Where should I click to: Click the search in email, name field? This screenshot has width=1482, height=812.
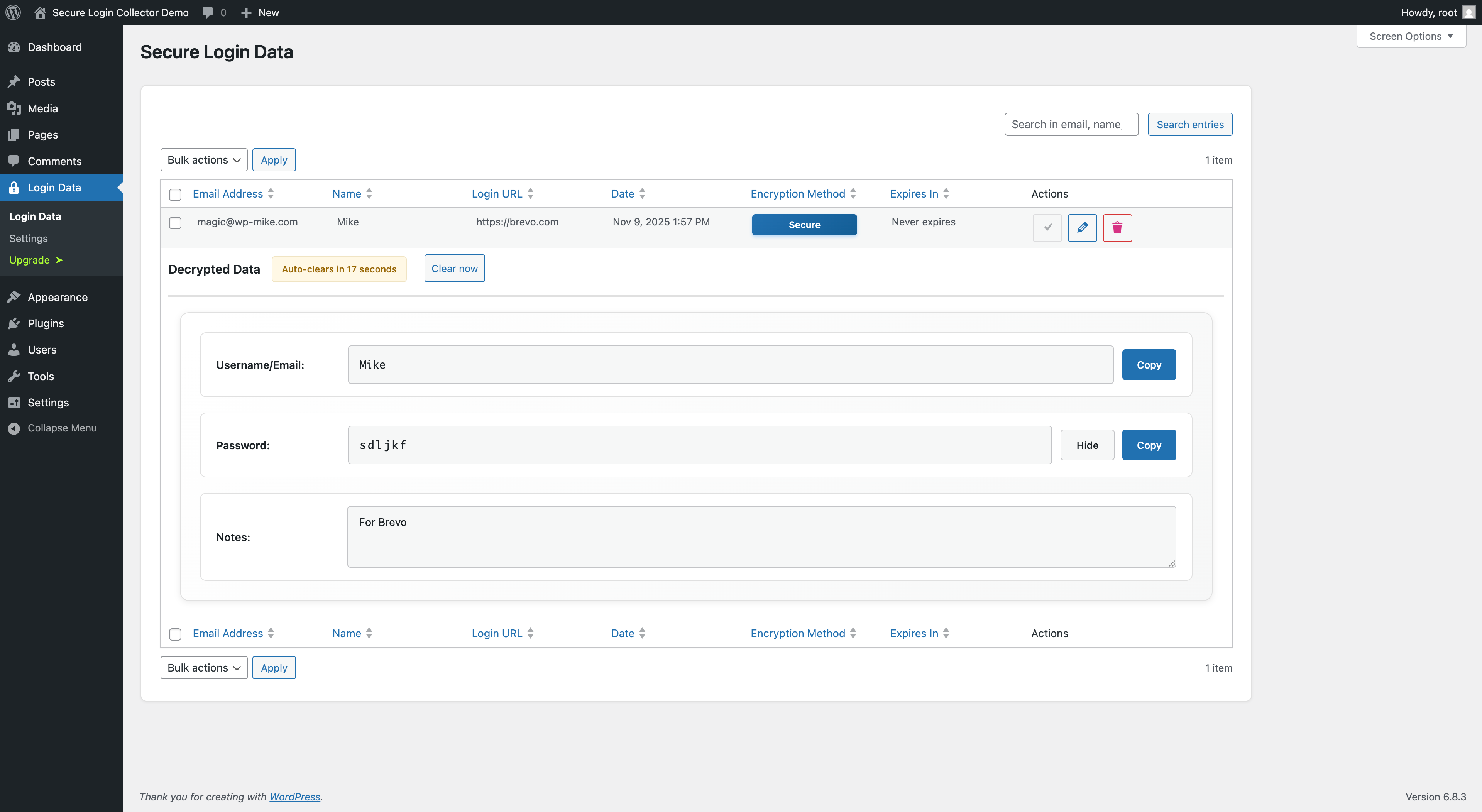(1071, 124)
